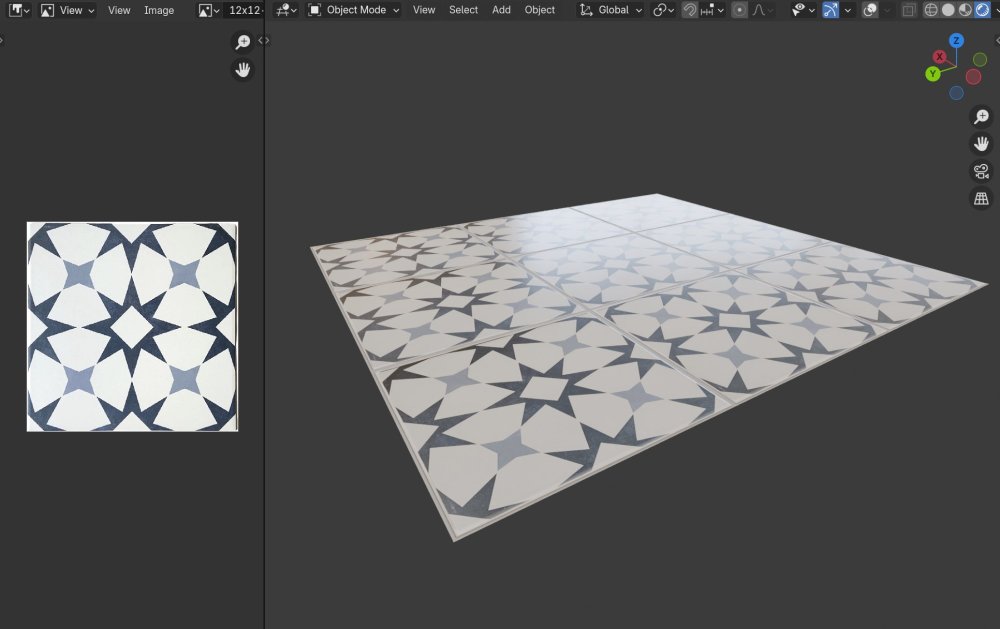Open the Select menu
Viewport: 1000px width, 629px height.
(463, 10)
